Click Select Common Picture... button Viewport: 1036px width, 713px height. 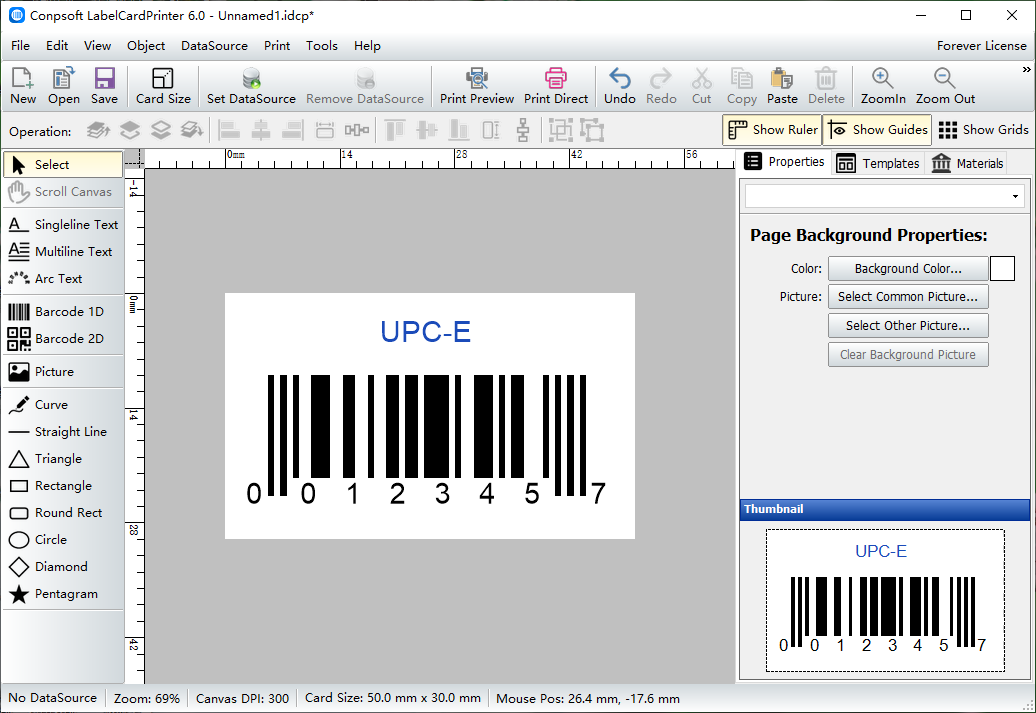908,297
